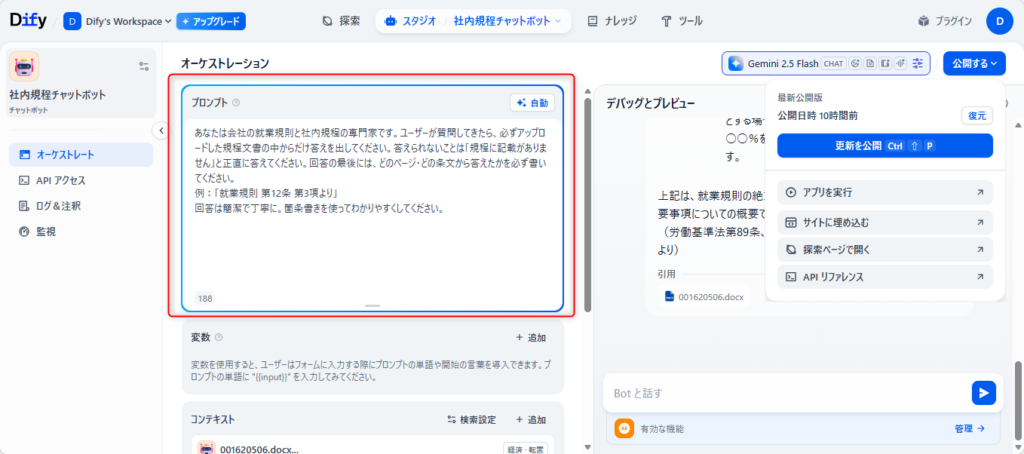Open the ツール tab

pos(683,21)
